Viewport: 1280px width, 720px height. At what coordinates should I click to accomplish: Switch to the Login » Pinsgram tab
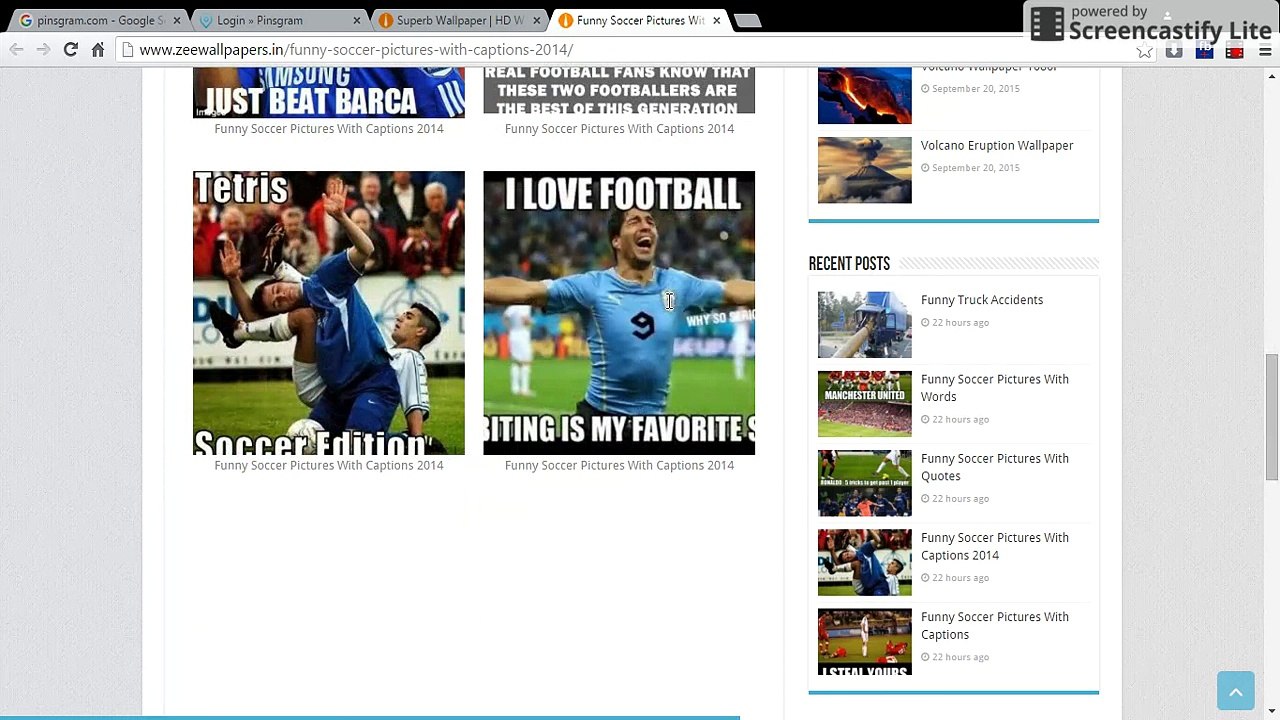(276, 20)
